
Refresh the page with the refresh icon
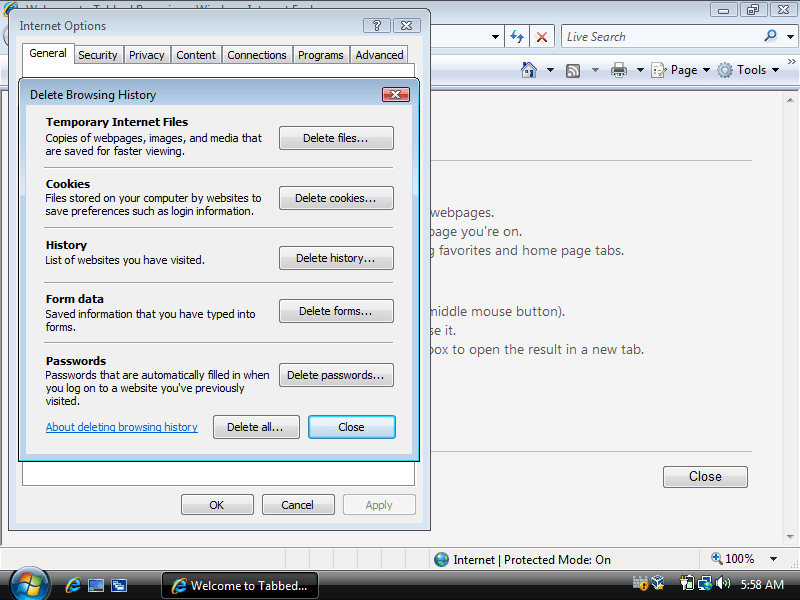click(x=517, y=35)
